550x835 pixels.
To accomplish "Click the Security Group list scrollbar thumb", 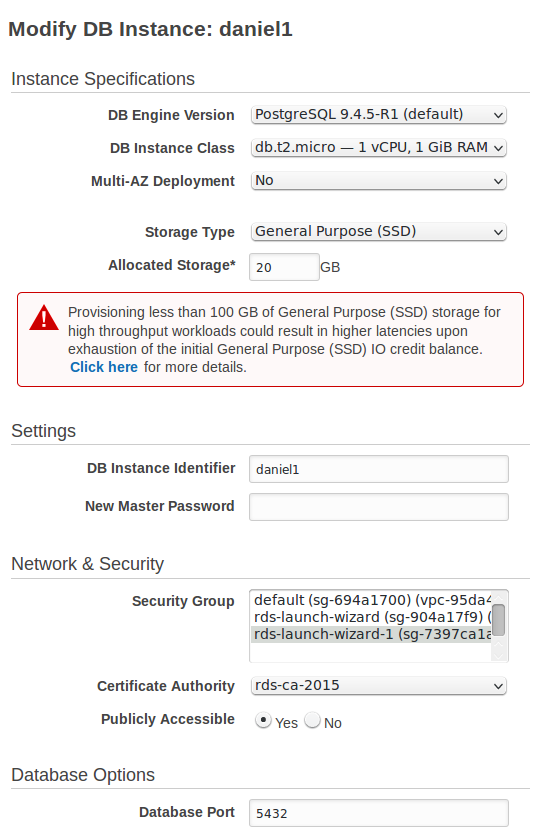I will (x=498, y=620).
